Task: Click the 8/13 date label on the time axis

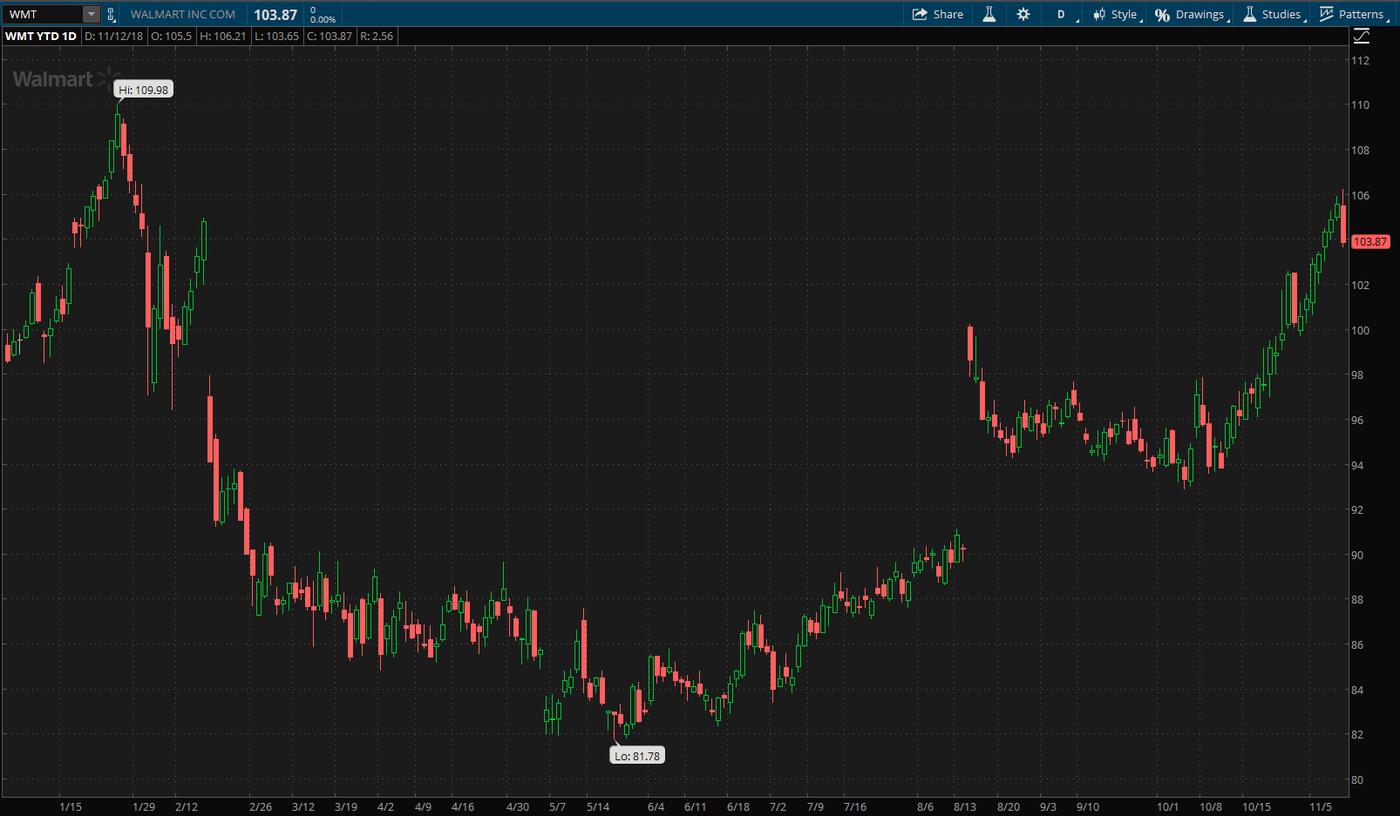Action: (964, 806)
